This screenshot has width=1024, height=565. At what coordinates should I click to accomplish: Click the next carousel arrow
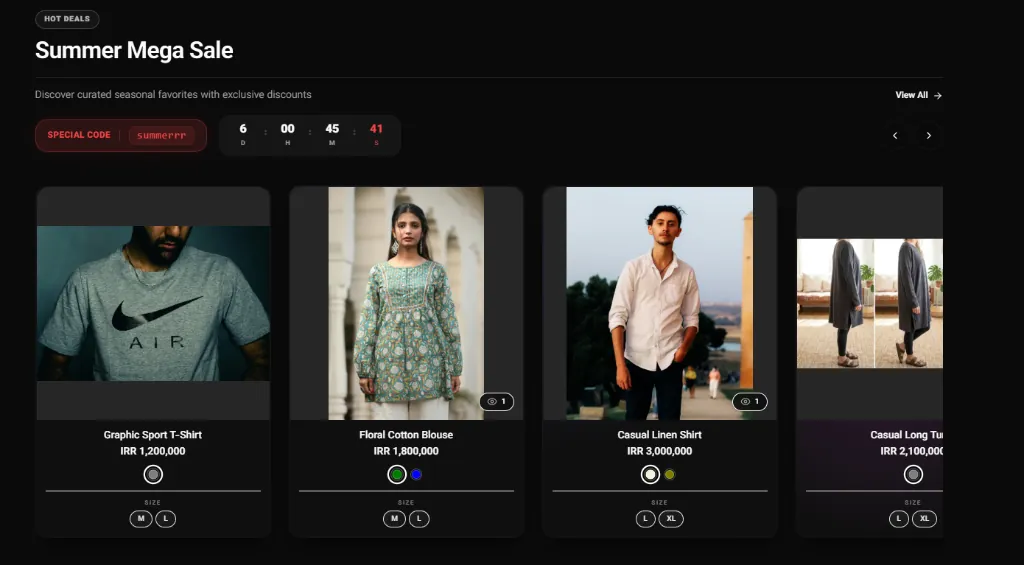coord(929,135)
